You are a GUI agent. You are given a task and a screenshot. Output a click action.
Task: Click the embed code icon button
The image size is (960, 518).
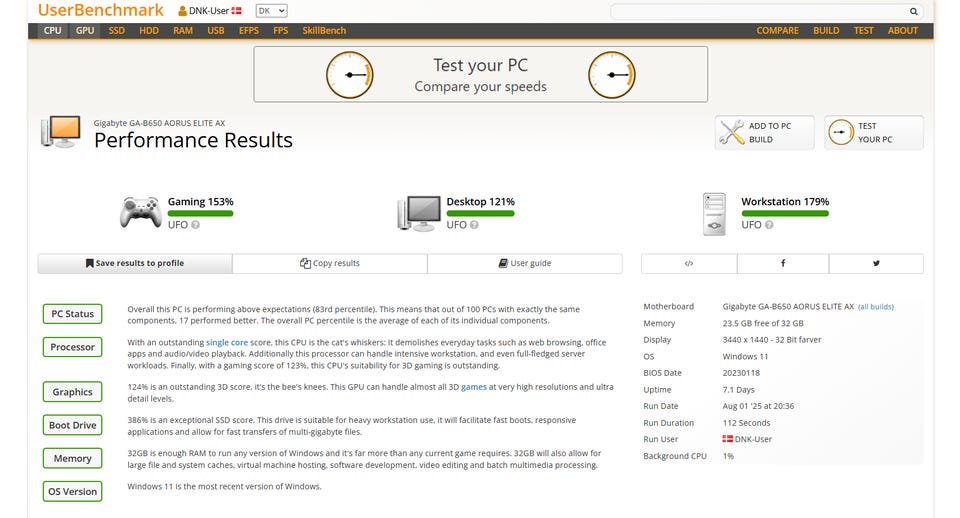tap(689, 263)
